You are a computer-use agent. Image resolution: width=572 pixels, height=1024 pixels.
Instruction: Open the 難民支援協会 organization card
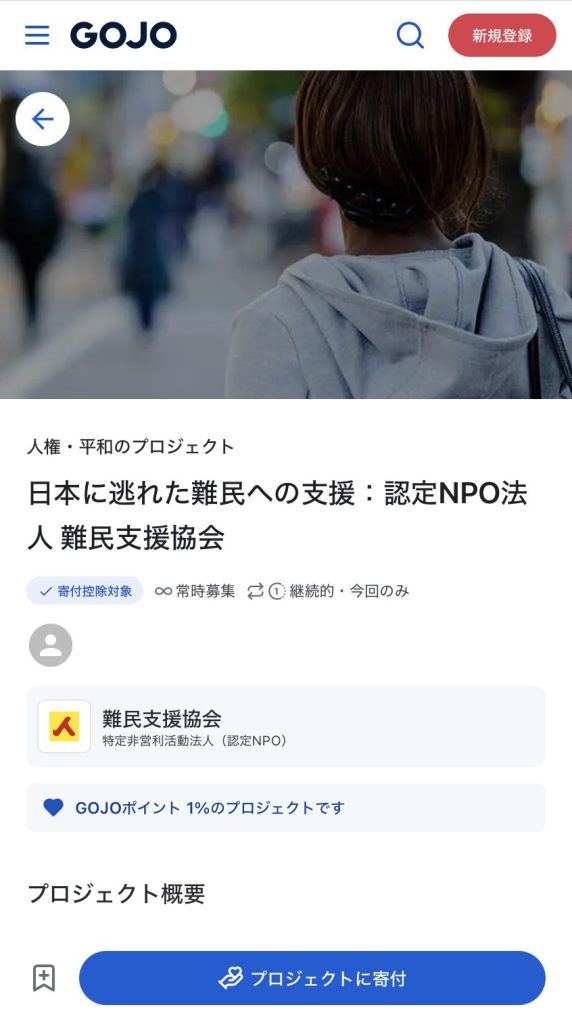286,726
